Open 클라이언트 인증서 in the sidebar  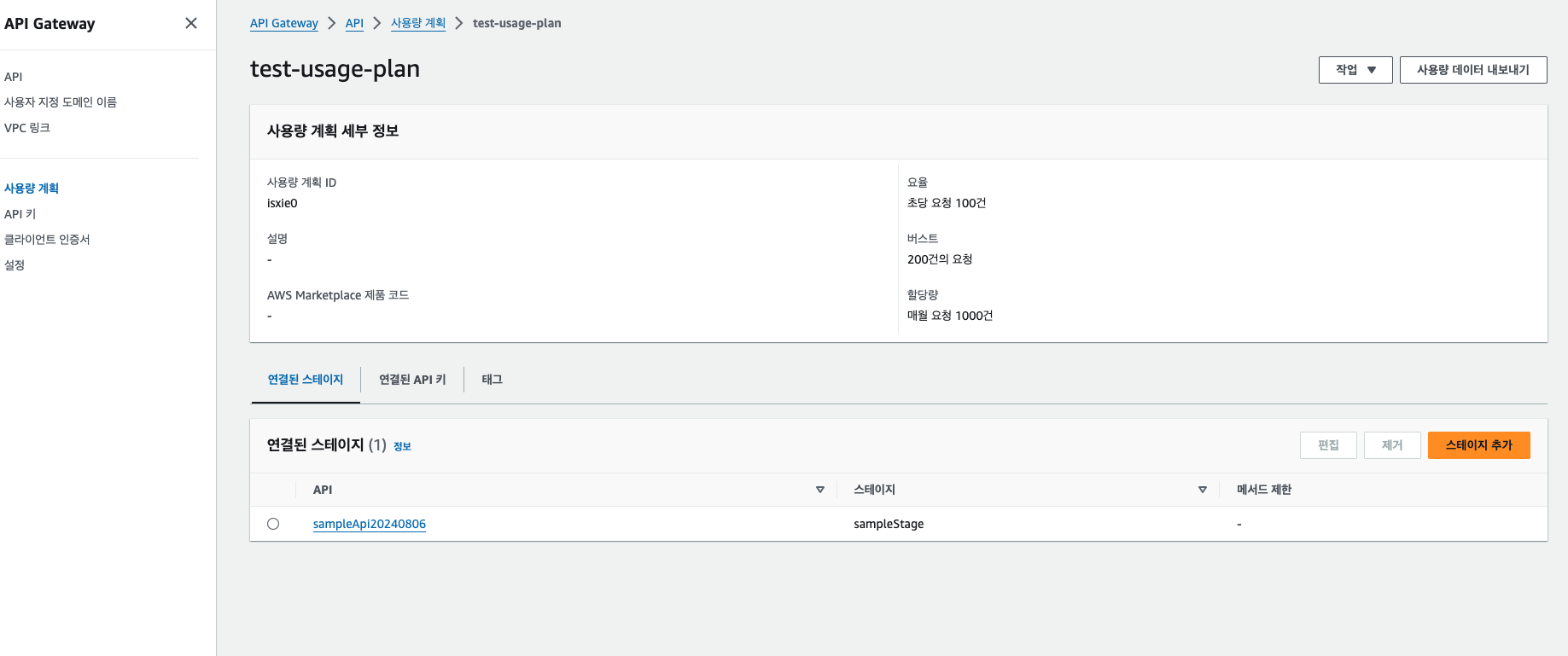coord(47,240)
